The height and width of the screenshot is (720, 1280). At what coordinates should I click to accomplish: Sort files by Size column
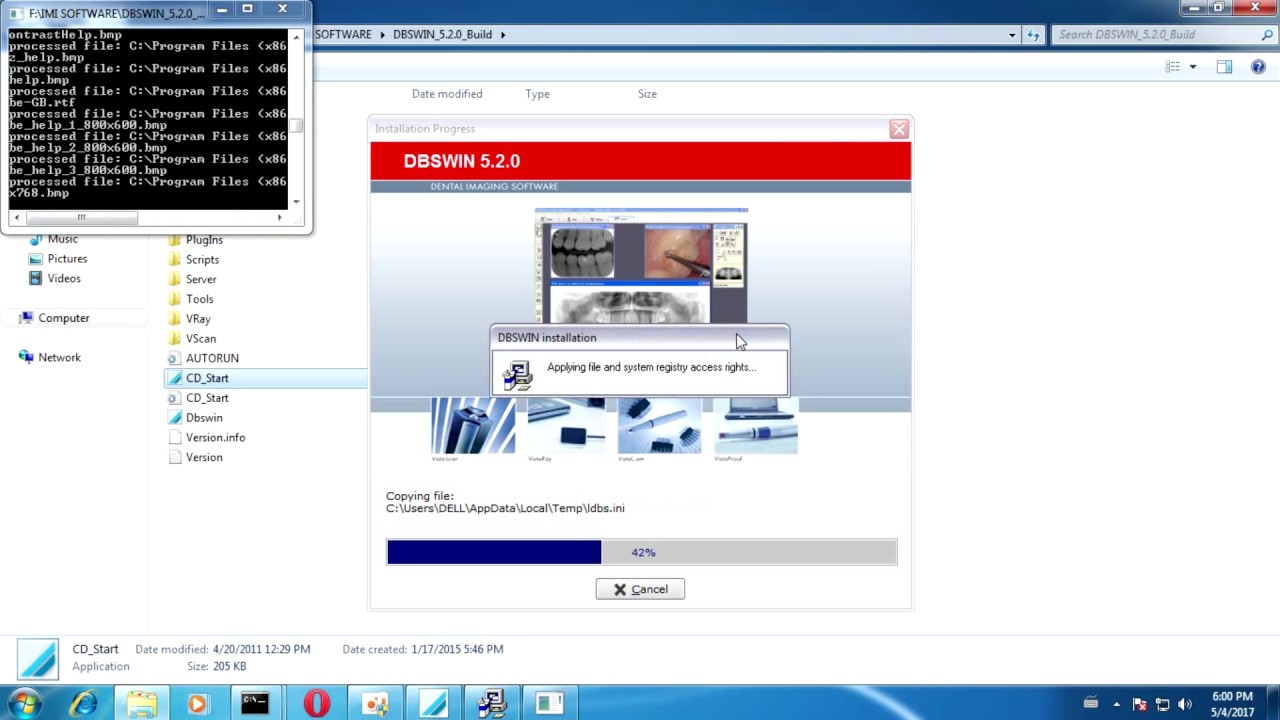tap(647, 94)
